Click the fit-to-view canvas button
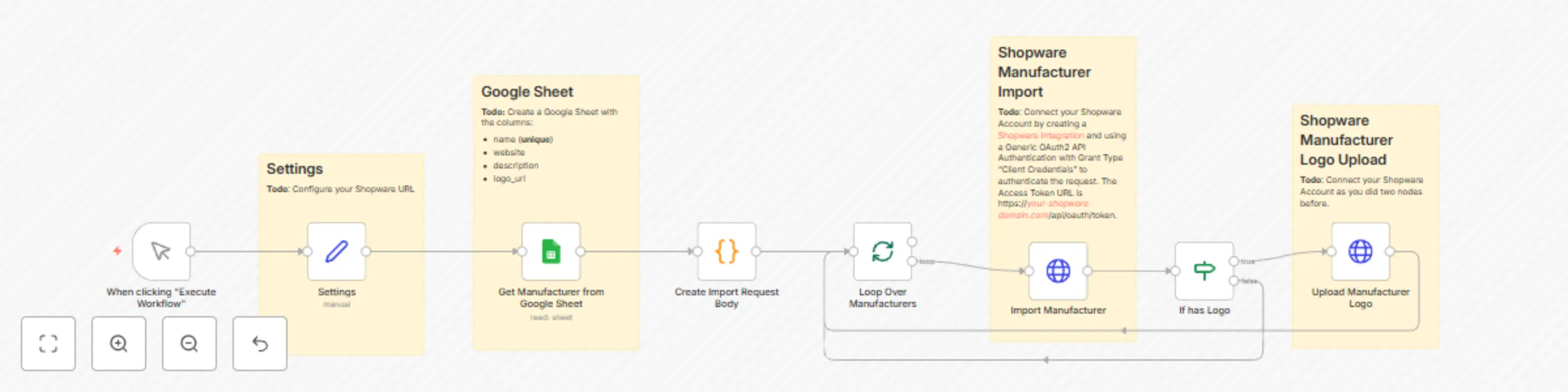Screen dimensions: 1568x392 pos(48,344)
